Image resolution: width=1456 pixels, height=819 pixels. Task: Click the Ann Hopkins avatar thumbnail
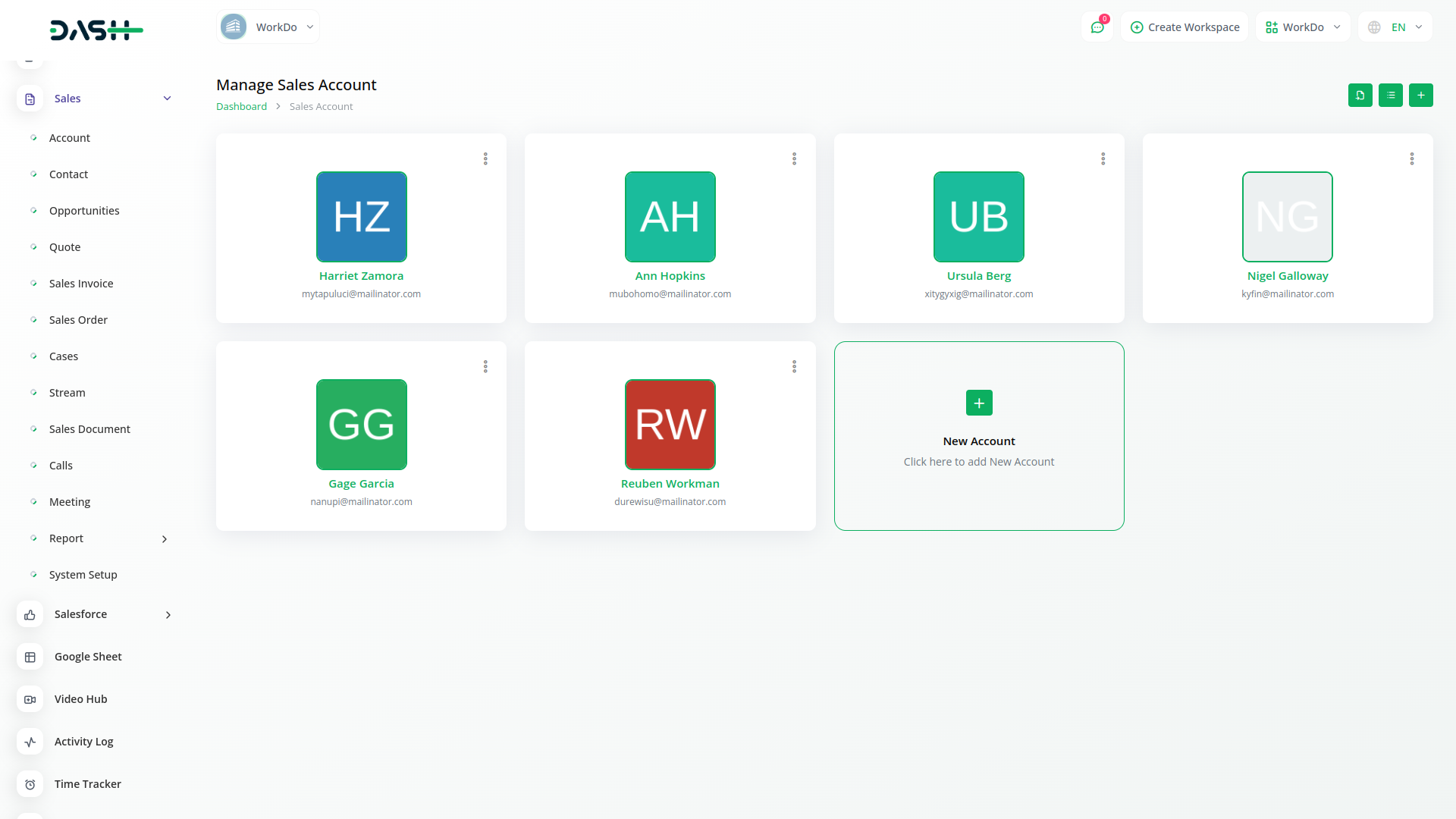click(670, 217)
